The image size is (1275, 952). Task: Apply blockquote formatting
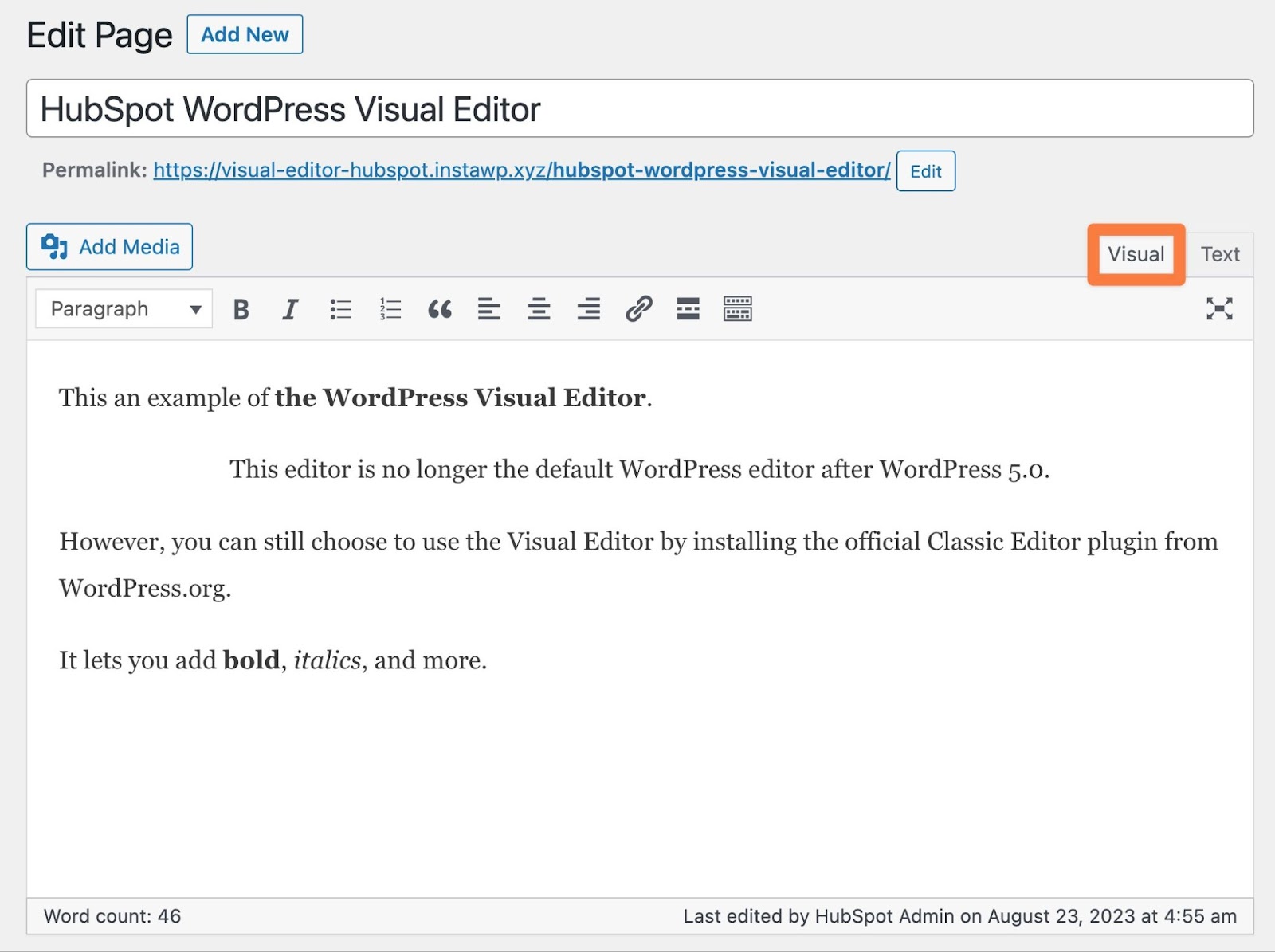440,309
